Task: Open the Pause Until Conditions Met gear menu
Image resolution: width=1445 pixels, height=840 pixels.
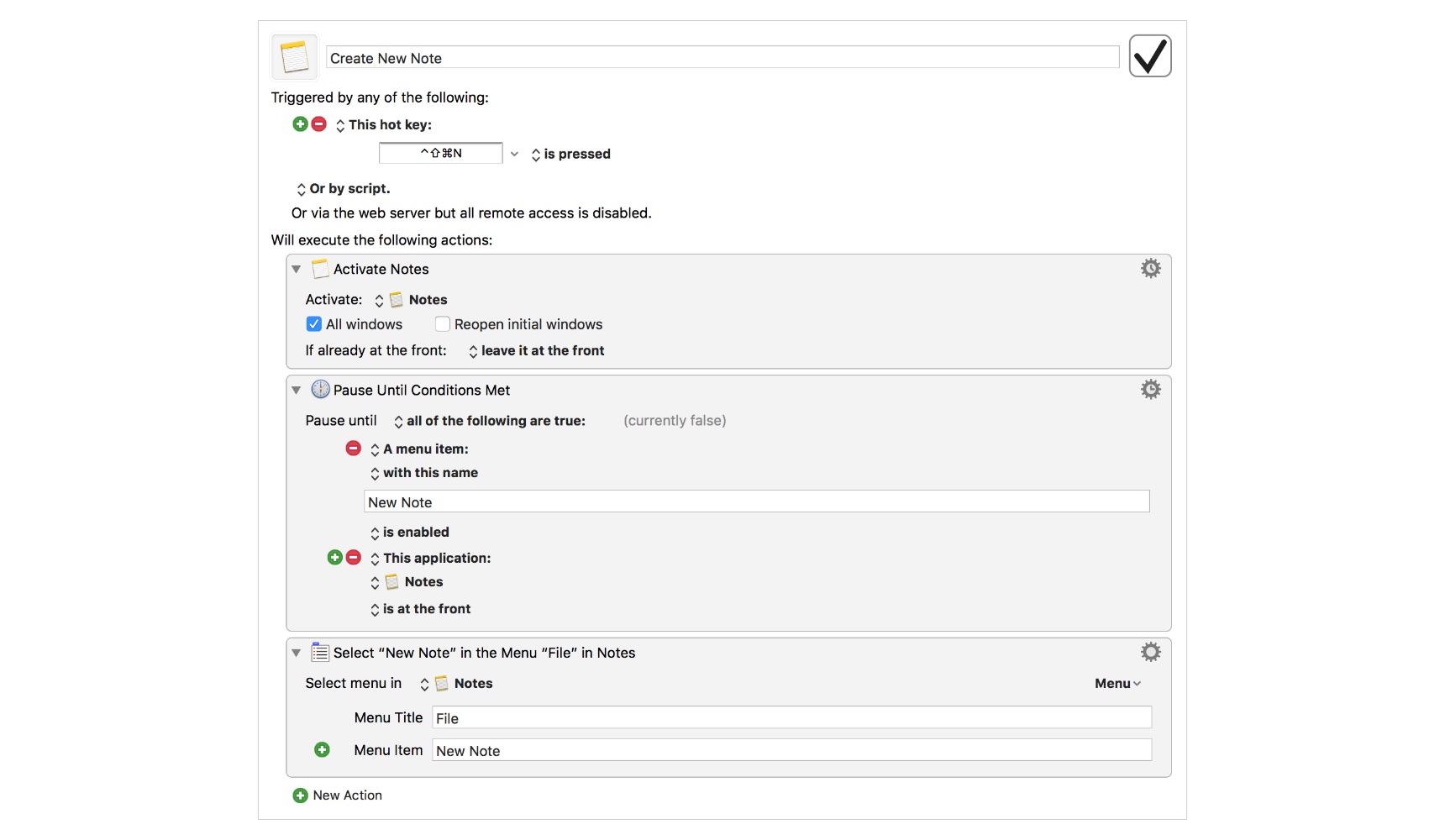Action: 1150,390
